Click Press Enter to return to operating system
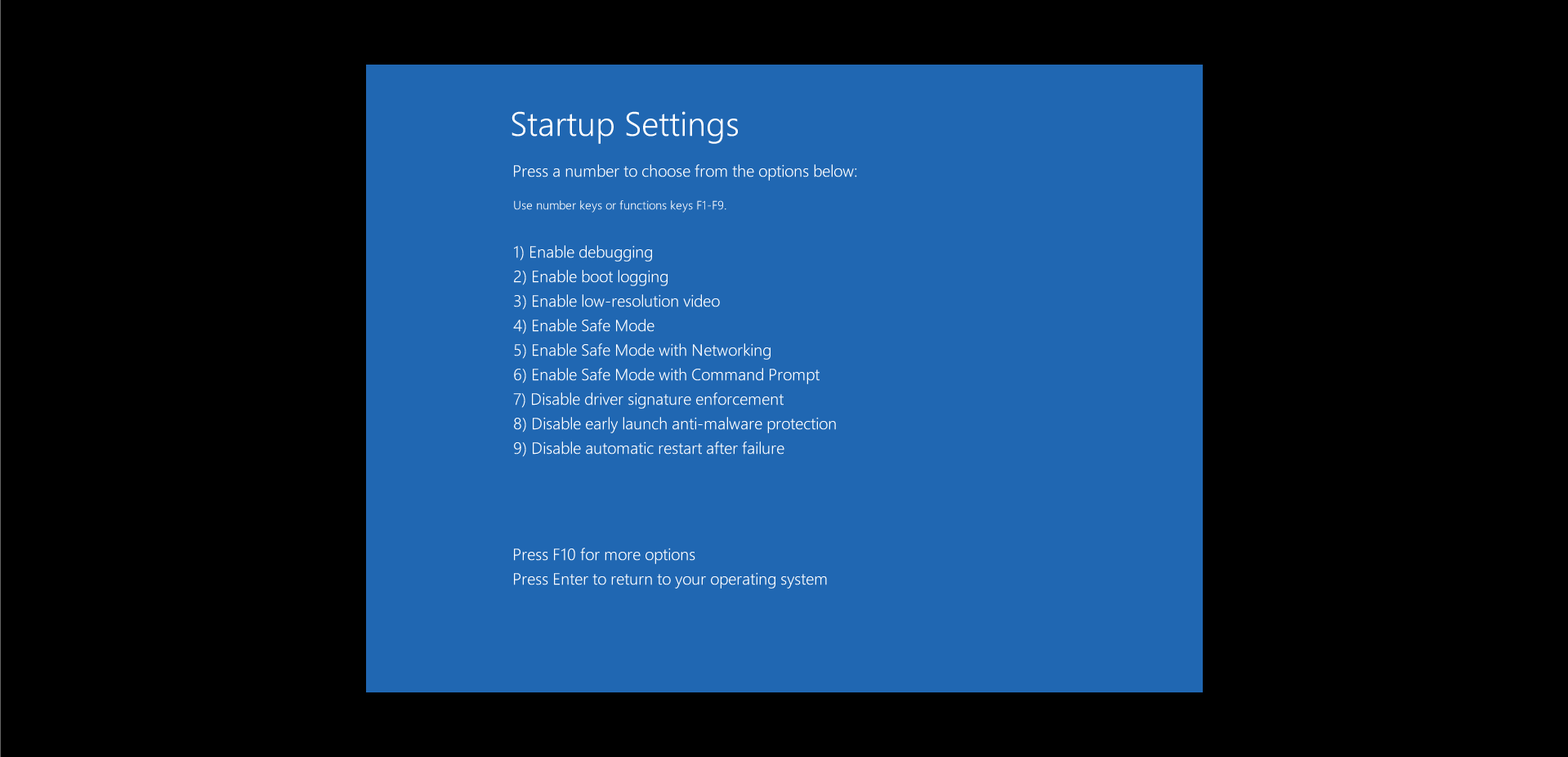The height and width of the screenshot is (757, 1568). pos(670,580)
